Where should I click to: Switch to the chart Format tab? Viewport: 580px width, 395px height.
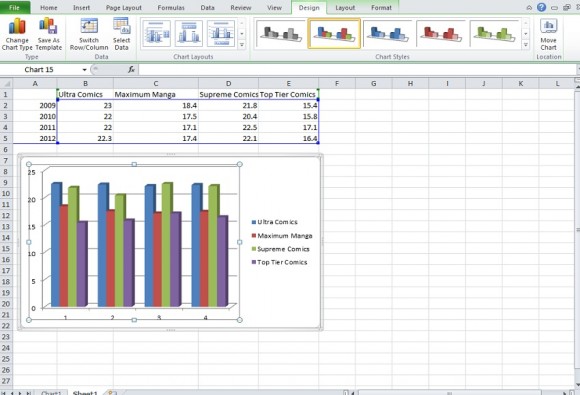pyautogui.click(x=381, y=7)
